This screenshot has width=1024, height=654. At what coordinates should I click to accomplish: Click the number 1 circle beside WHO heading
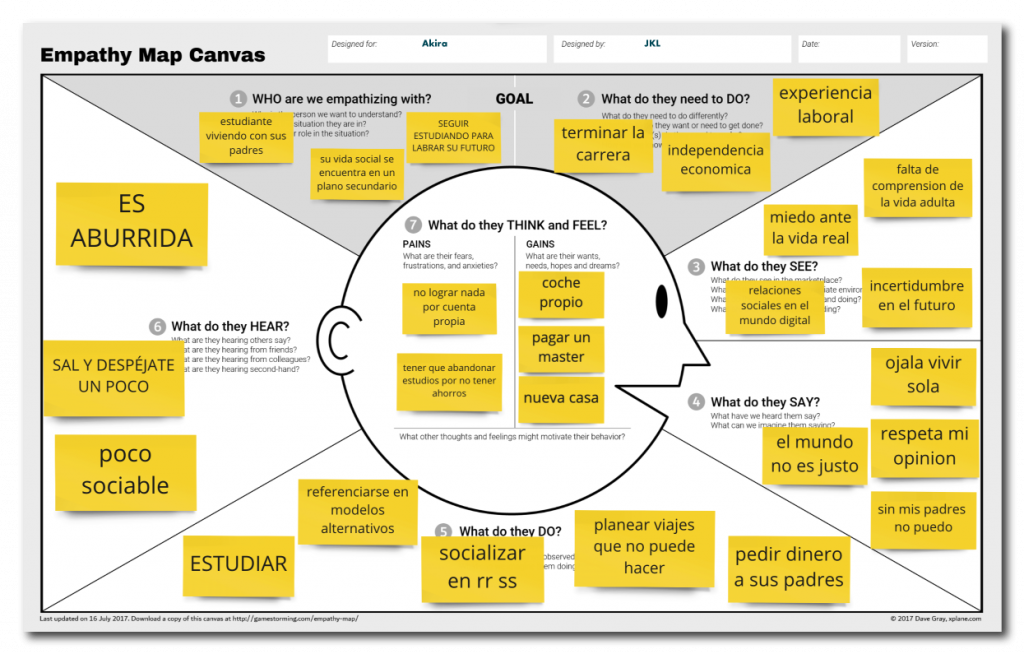coord(238,99)
